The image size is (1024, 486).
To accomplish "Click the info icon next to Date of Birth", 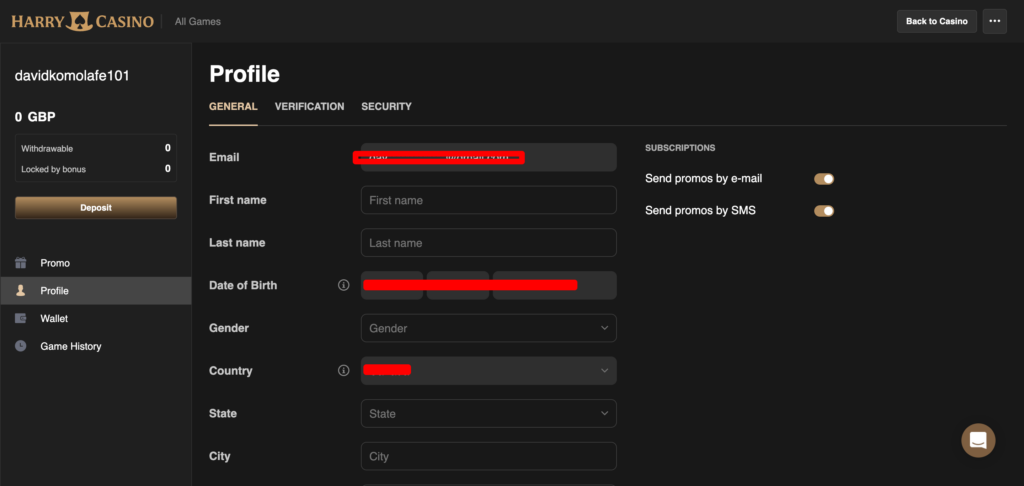I will pyautogui.click(x=344, y=285).
